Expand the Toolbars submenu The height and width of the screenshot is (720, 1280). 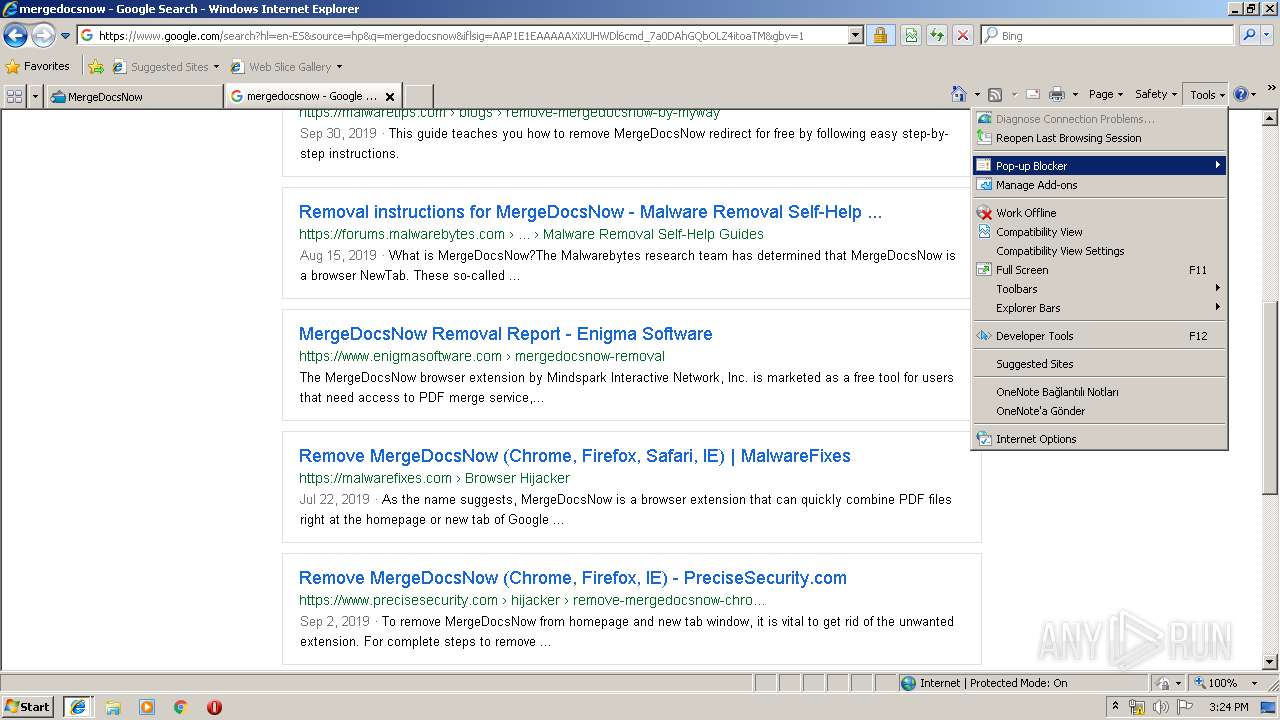pos(1100,289)
